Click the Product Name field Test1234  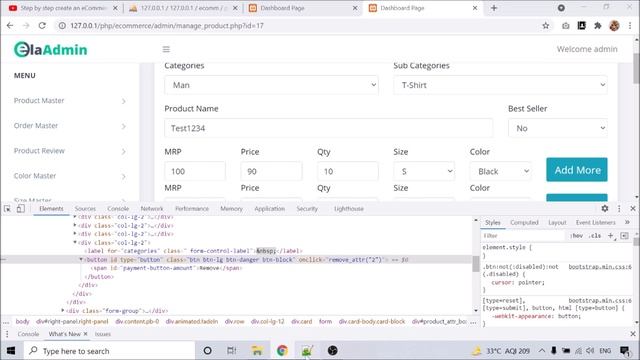(329, 128)
